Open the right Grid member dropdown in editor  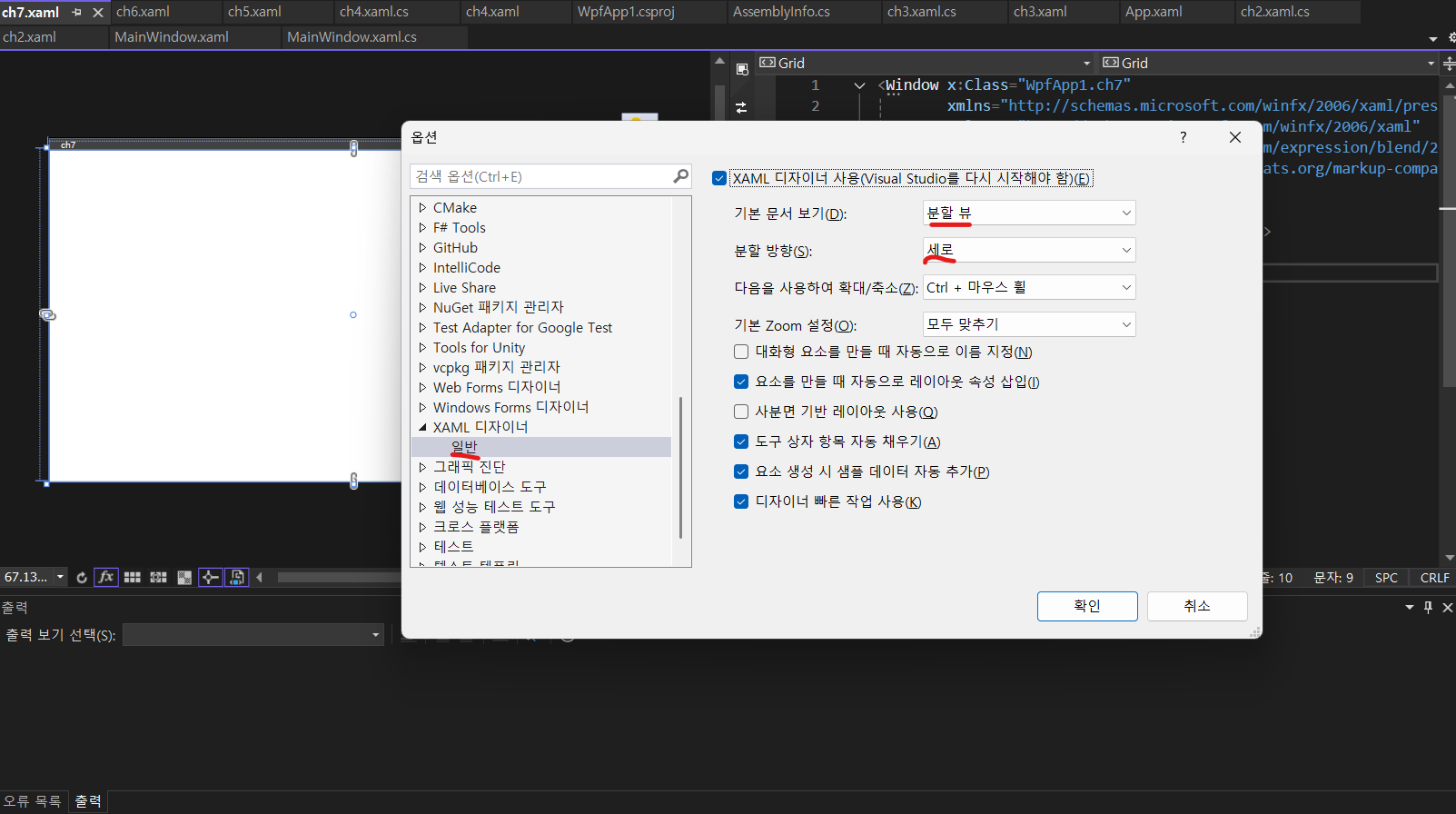[1268, 63]
